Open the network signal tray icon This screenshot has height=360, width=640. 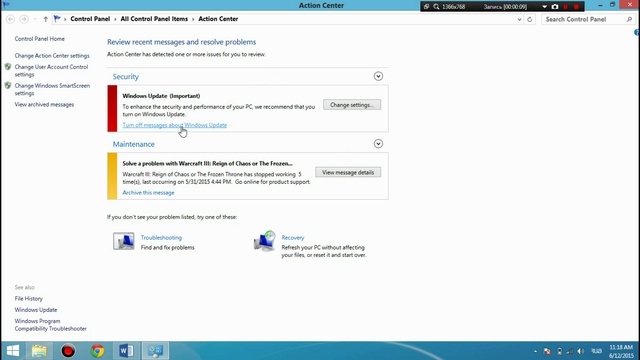pyautogui.click(x=570, y=351)
